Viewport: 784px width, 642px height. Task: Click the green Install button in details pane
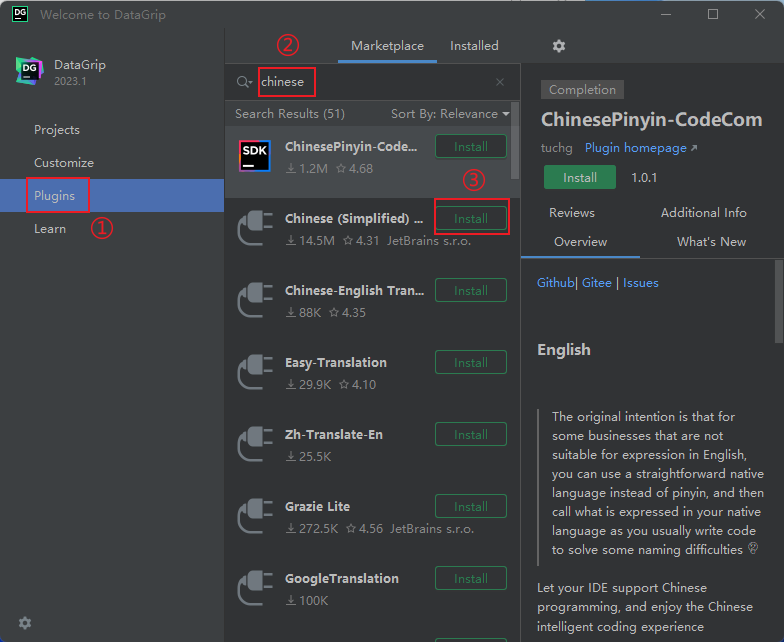[580, 178]
